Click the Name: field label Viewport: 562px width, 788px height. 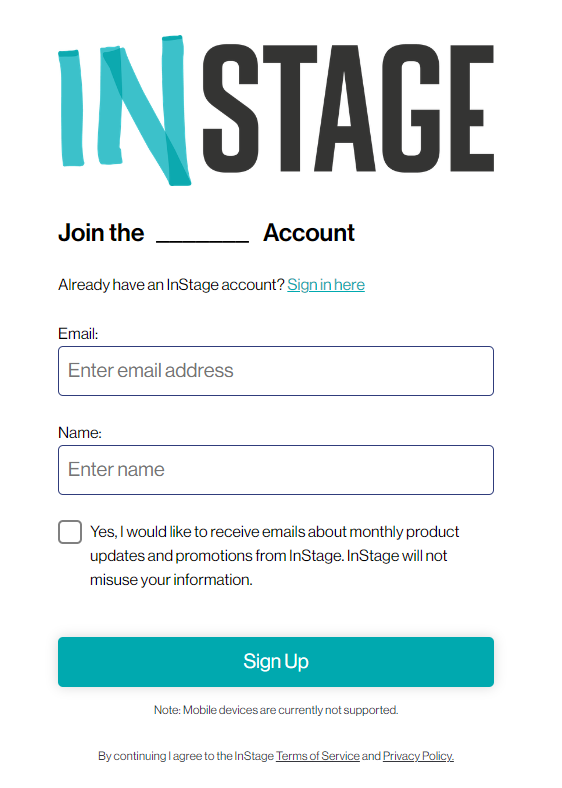(80, 433)
